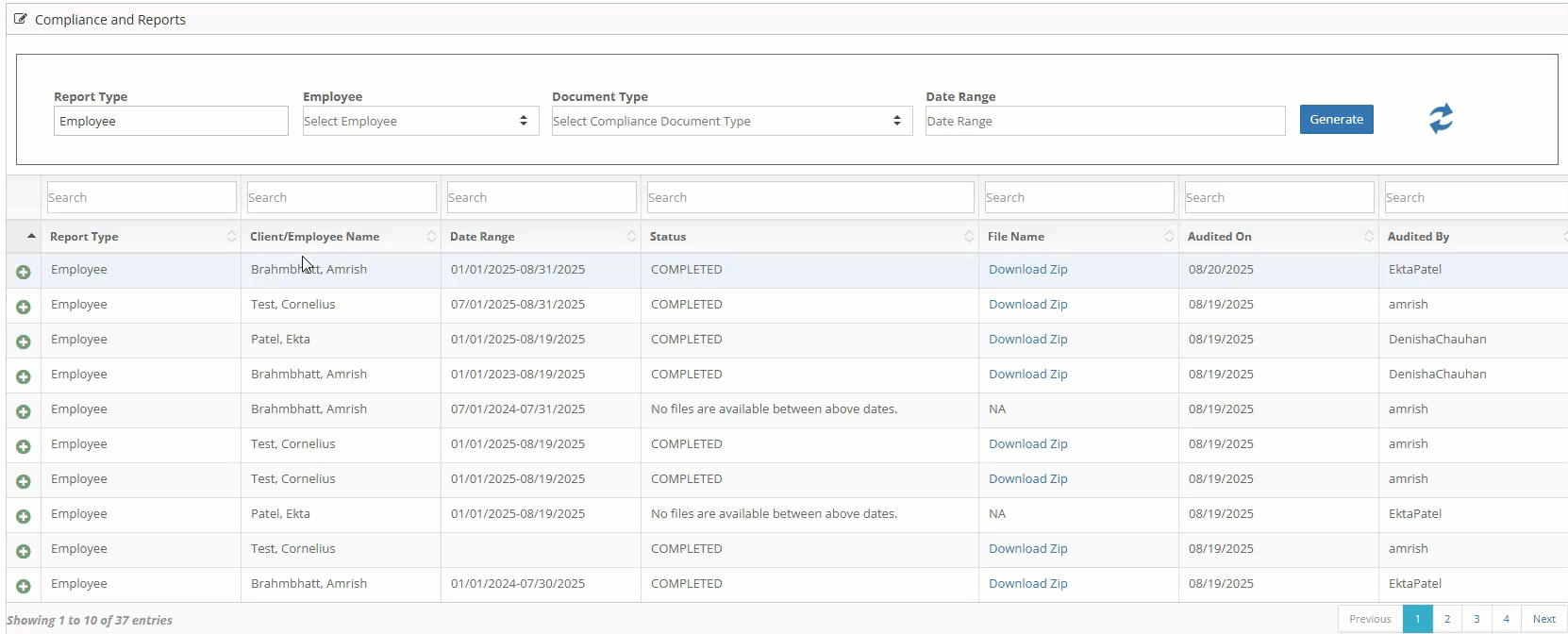Click green plus icon on the last table row

24,586
